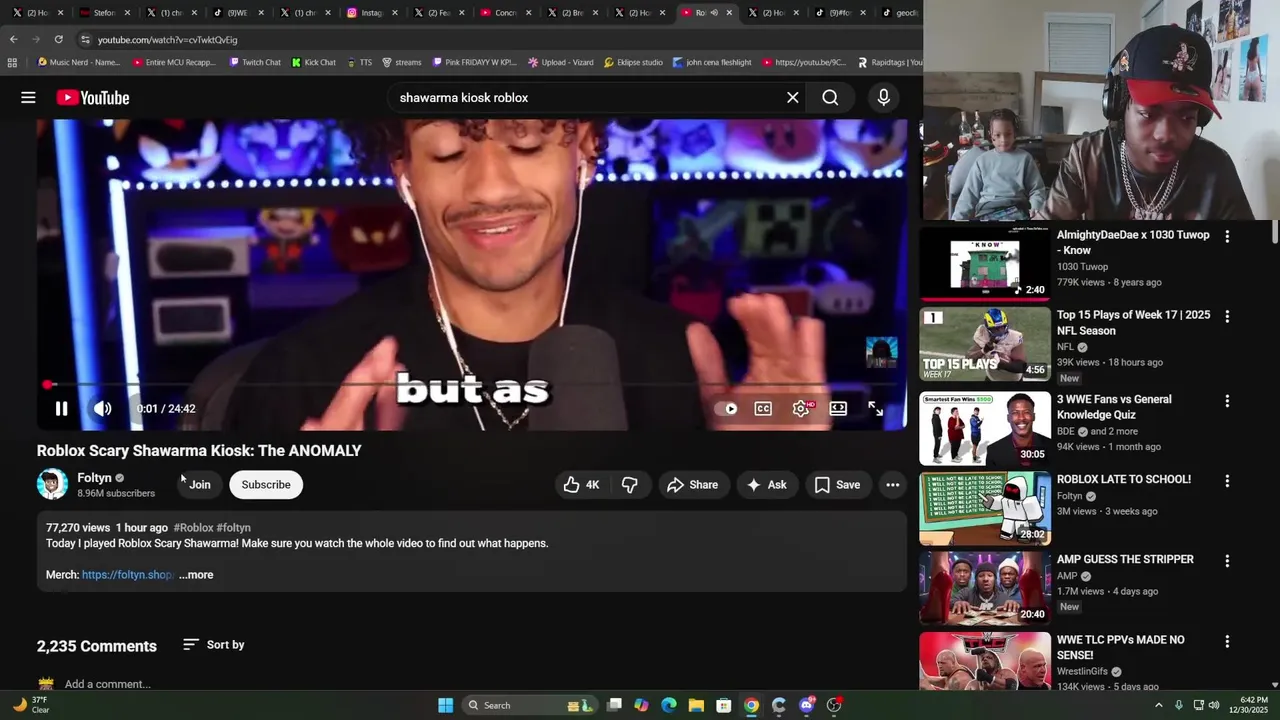Go to YouTube home via logo
This screenshot has width=1280, height=720.
[93, 97]
